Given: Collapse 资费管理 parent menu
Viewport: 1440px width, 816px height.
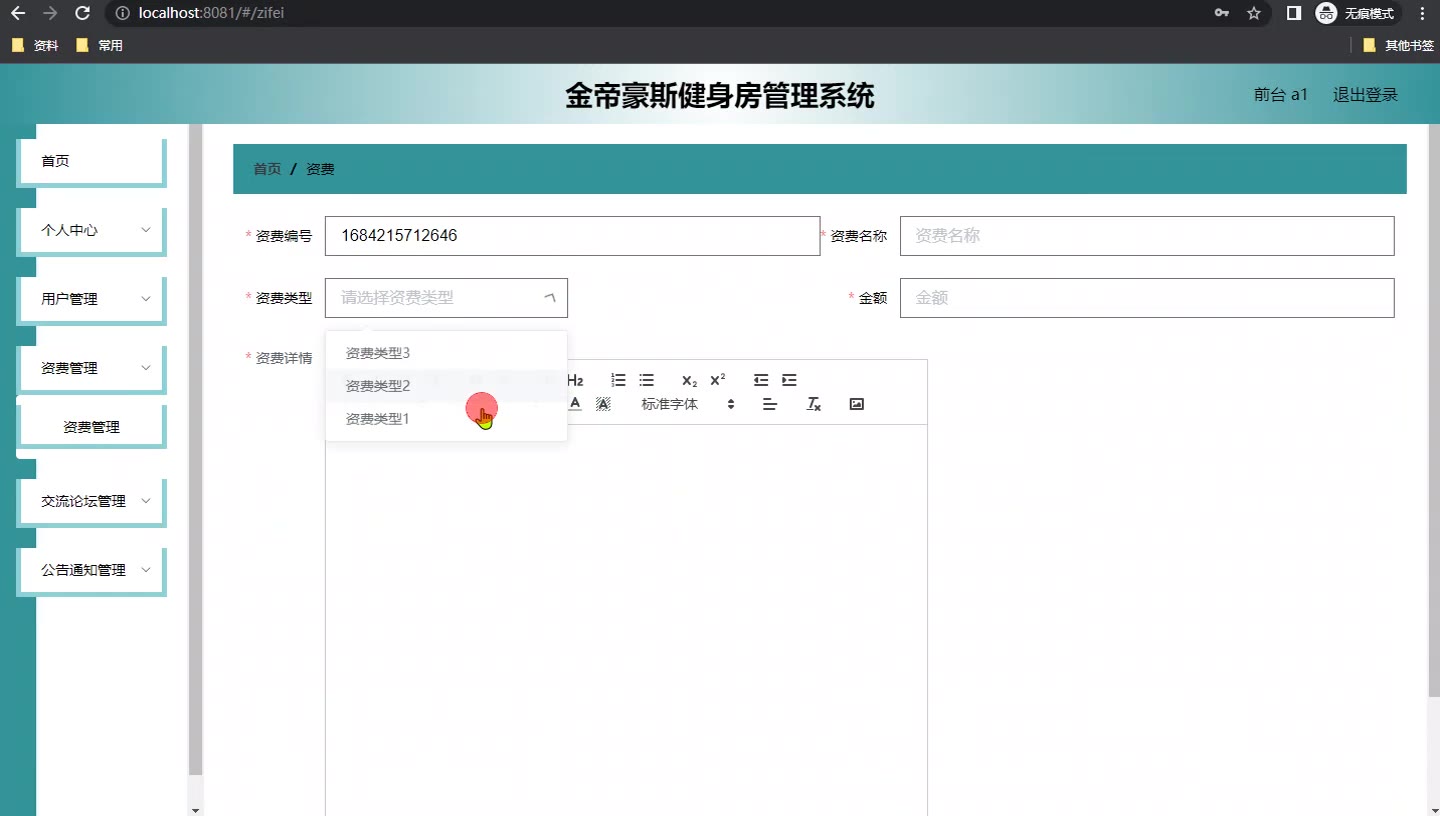Looking at the screenshot, I should point(91,368).
